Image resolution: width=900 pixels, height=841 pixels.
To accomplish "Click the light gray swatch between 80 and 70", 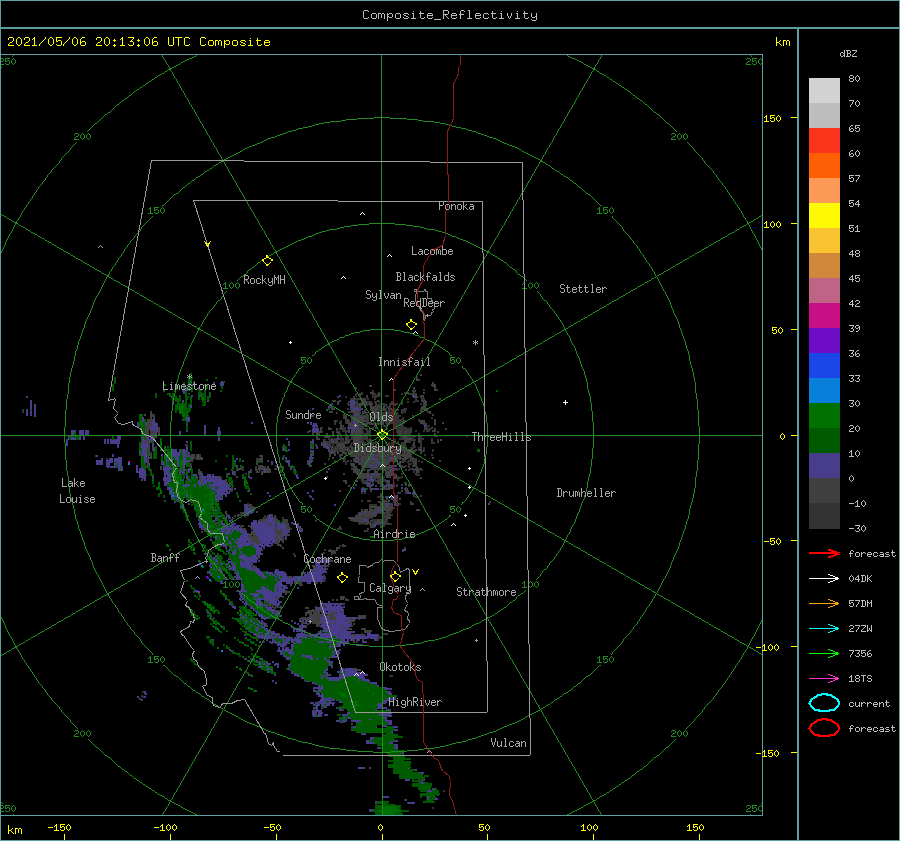I will pos(824,90).
